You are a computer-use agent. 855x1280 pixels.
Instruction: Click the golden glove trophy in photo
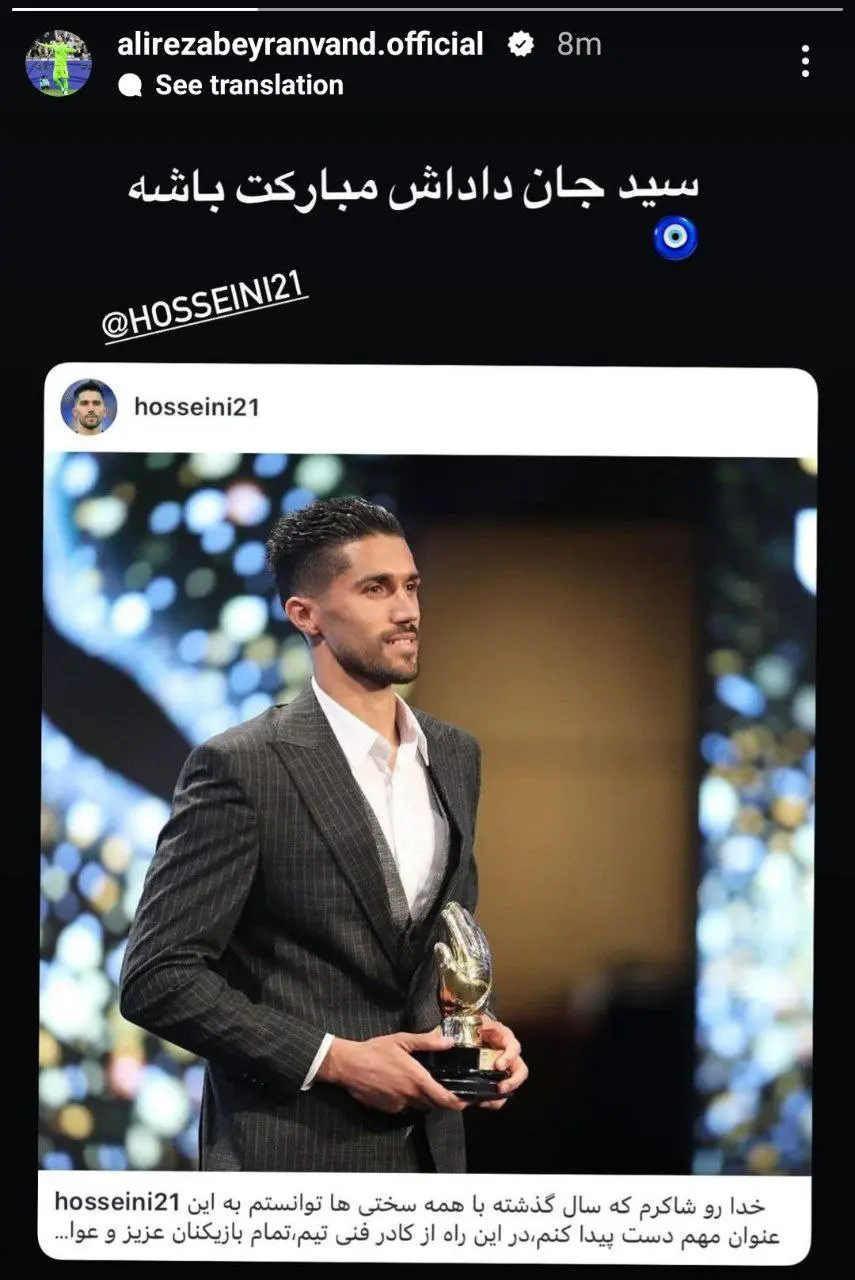tap(465, 997)
